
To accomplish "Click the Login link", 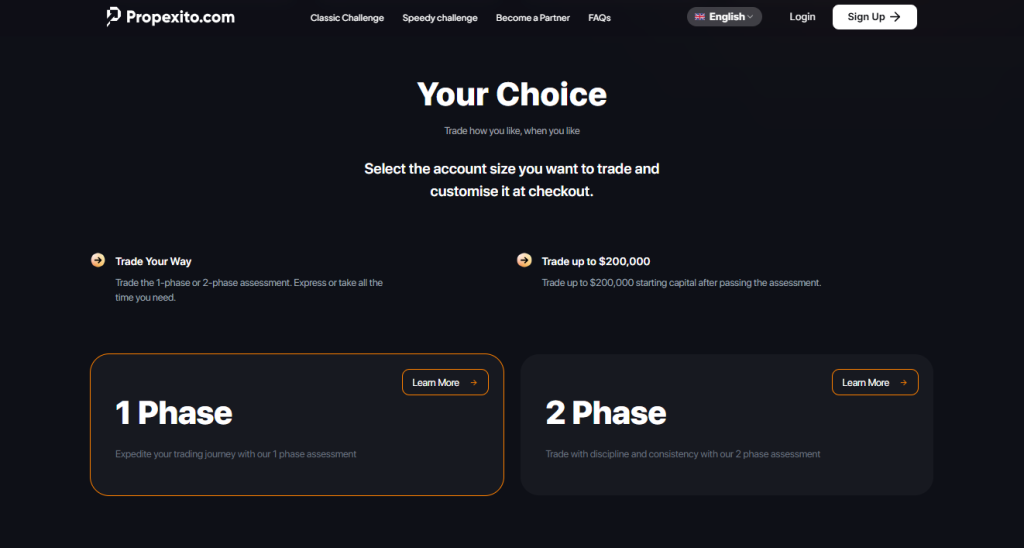I will click(802, 17).
